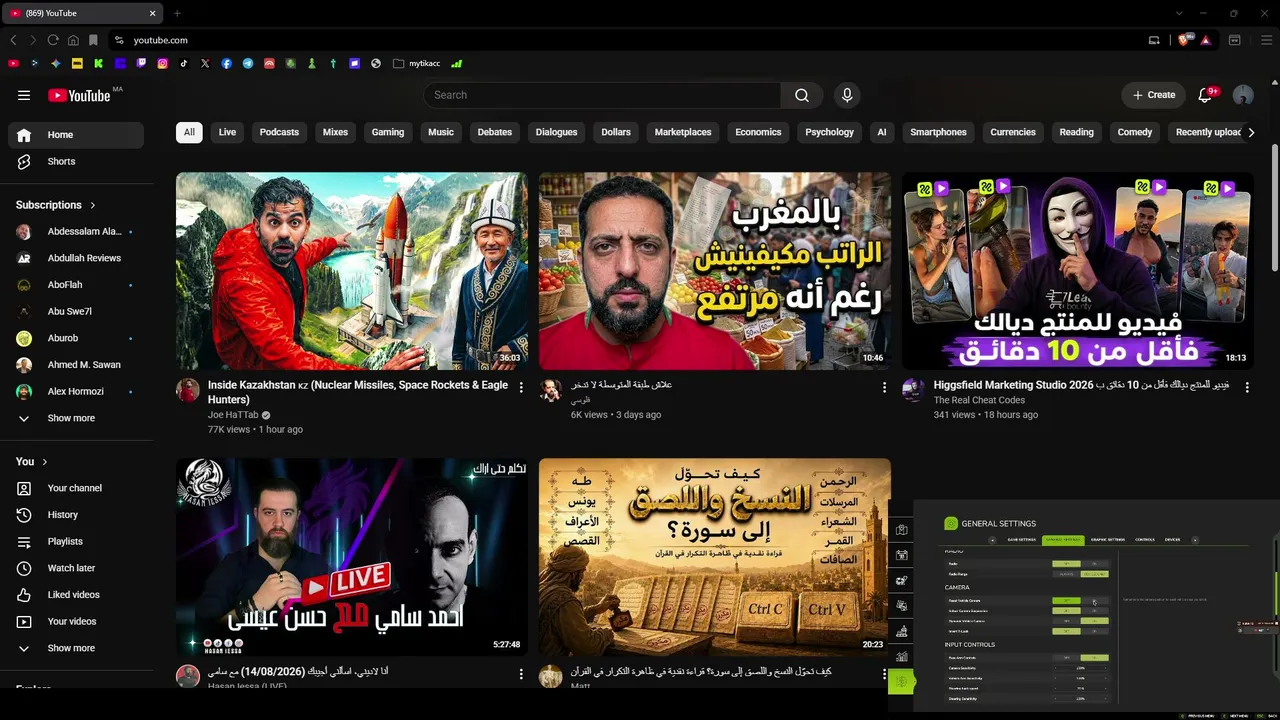1280x720 pixels.
Task: Open a new browser tab
Action: [x=177, y=13]
